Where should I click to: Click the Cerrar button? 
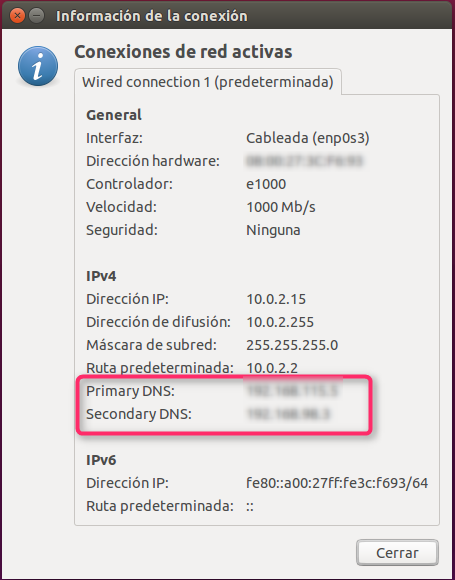tap(397, 553)
